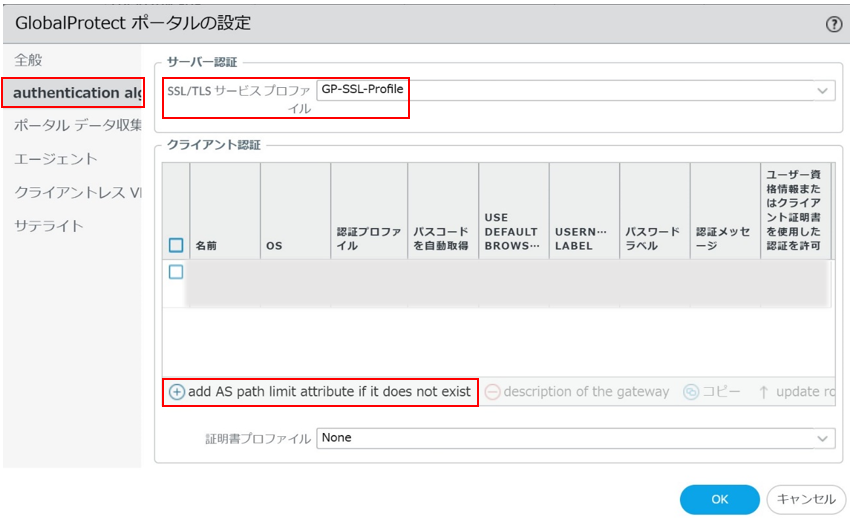This screenshot has width=850, height=519.
Task: Click the None value in certificate profile field
Action: [x=336, y=438]
